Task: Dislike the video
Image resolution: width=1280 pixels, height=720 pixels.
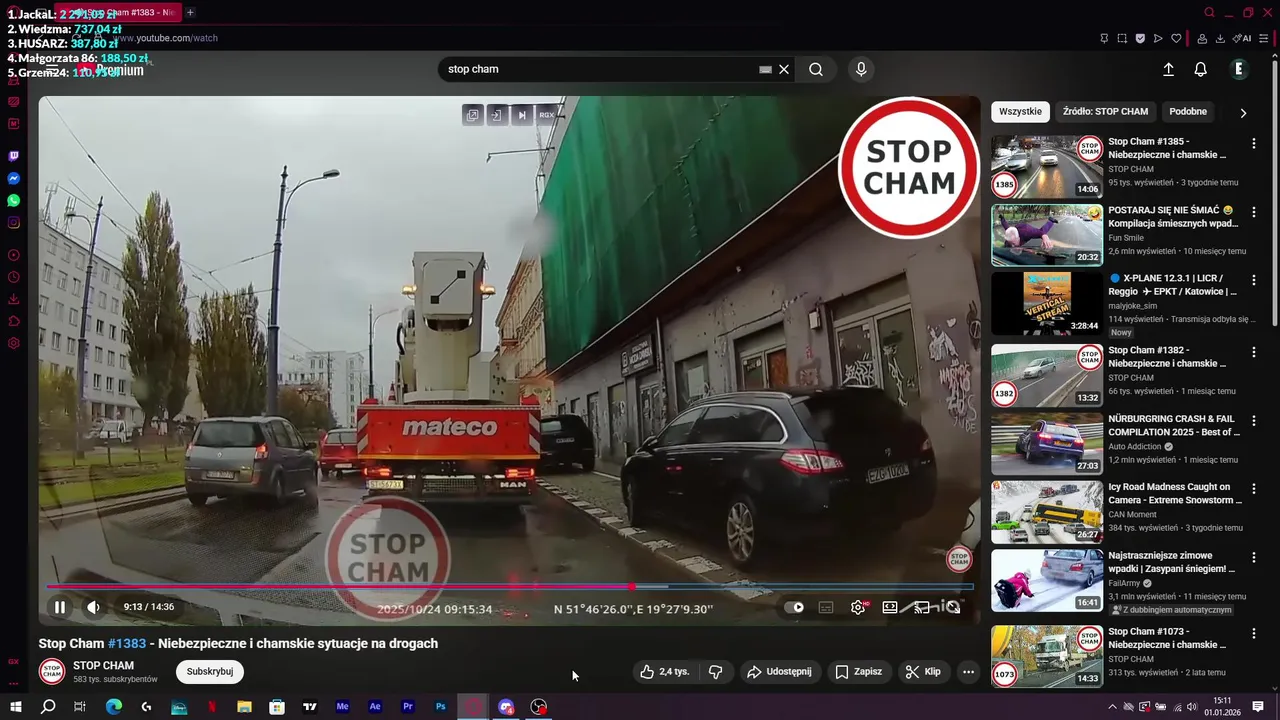Action: [716, 672]
